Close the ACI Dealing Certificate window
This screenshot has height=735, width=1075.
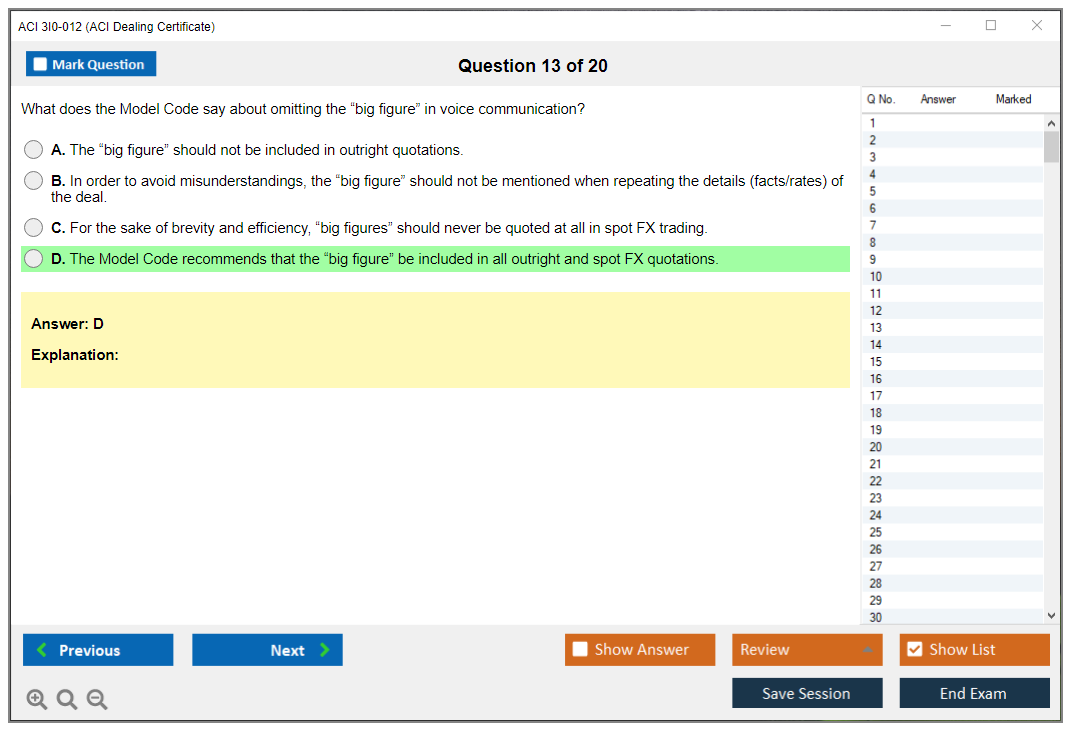[x=1037, y=26]
